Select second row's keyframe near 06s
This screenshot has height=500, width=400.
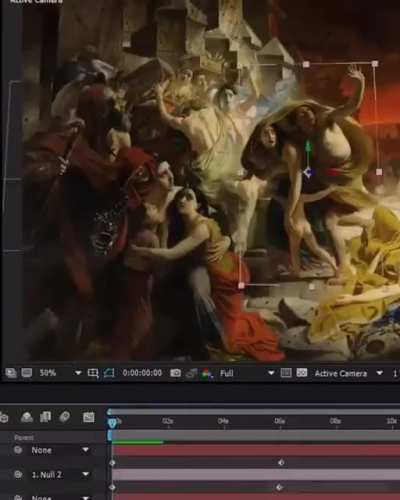click(x=279, y=487)
